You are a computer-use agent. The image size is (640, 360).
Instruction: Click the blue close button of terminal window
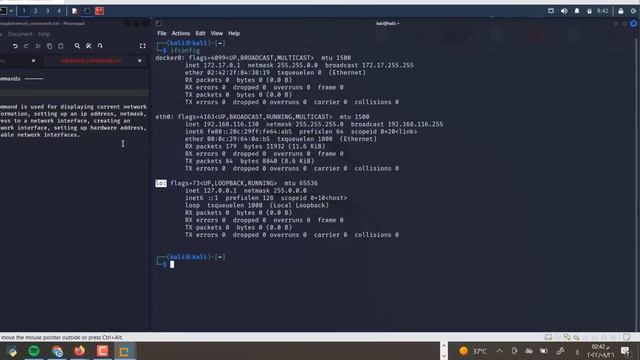(633, 24)
